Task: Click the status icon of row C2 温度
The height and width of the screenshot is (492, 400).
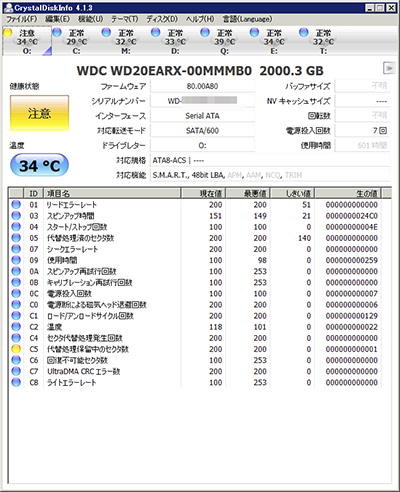Action: [16, 327]
